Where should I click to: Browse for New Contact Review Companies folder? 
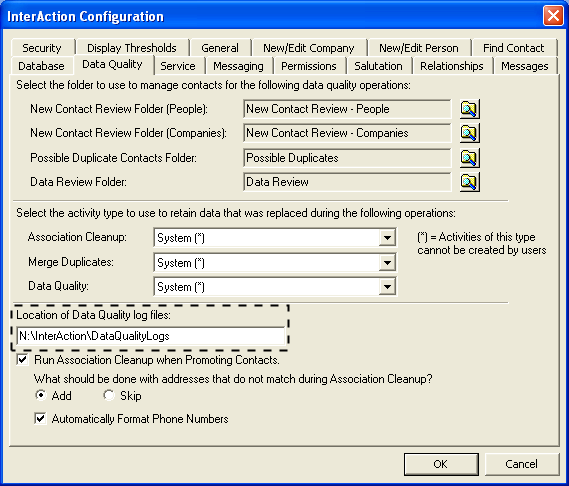click(470, 133)
